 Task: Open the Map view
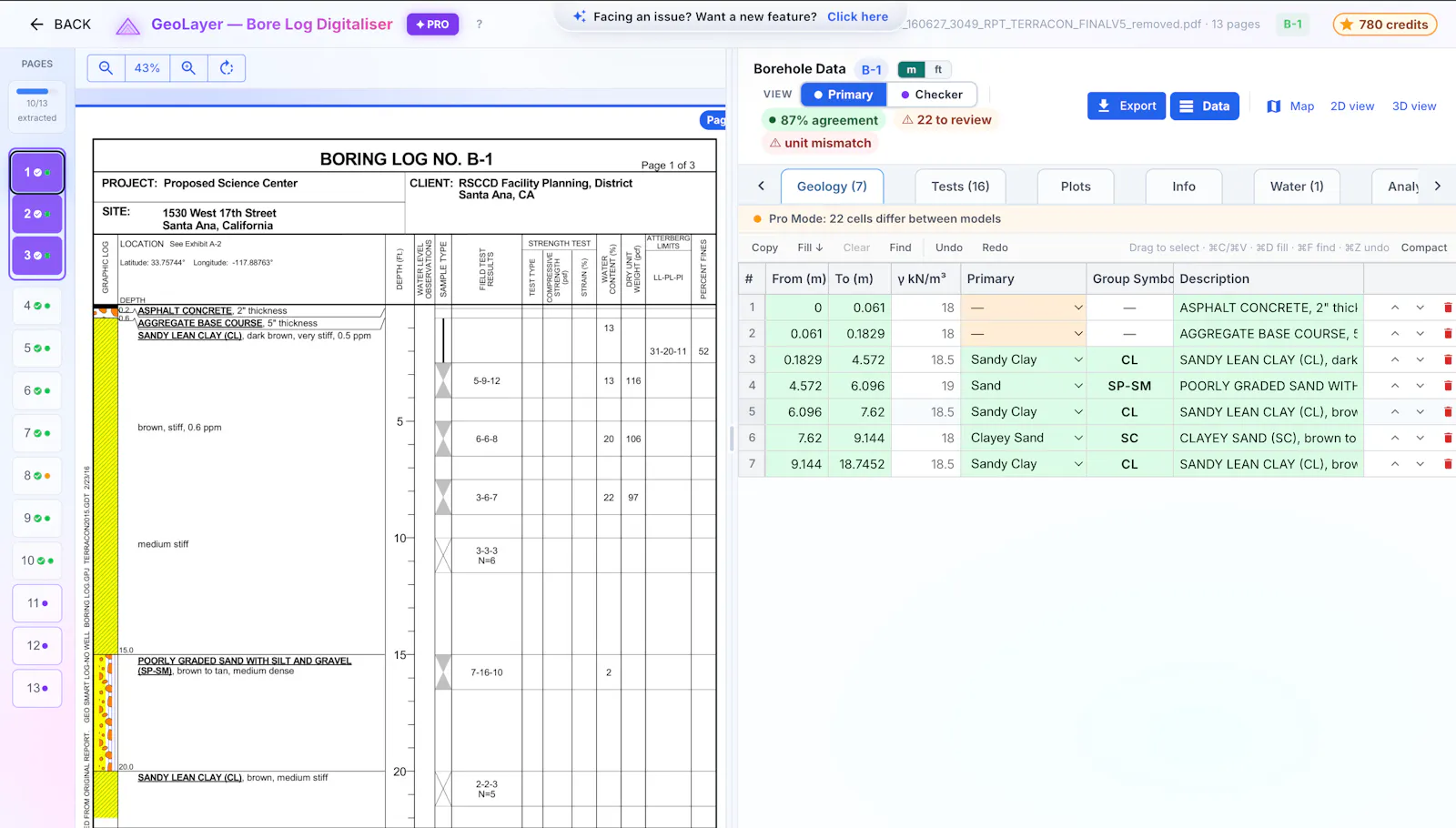[1290, 106]
